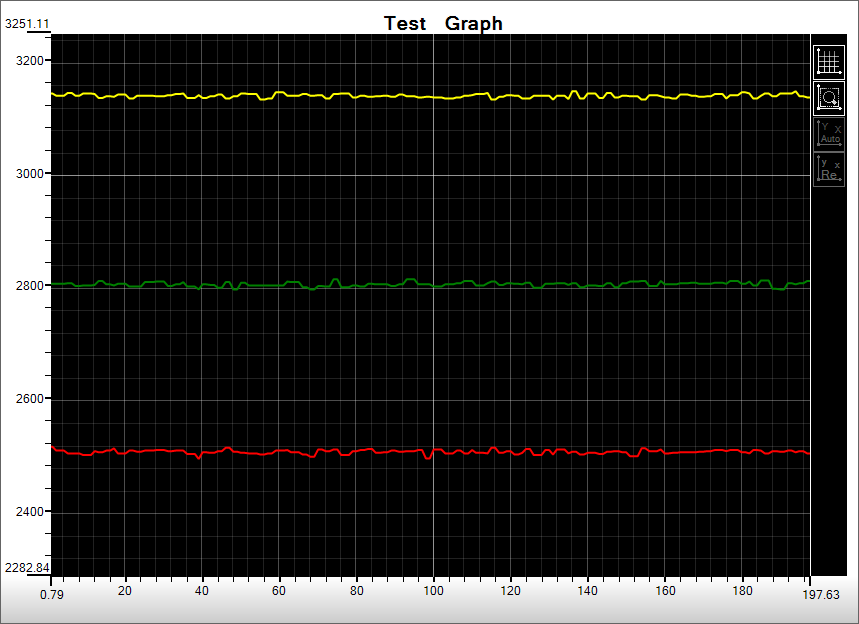The height and width of the screenshot is (624, 859).
Task: Click the 40 label on X axis
Action: click(202, 591)
